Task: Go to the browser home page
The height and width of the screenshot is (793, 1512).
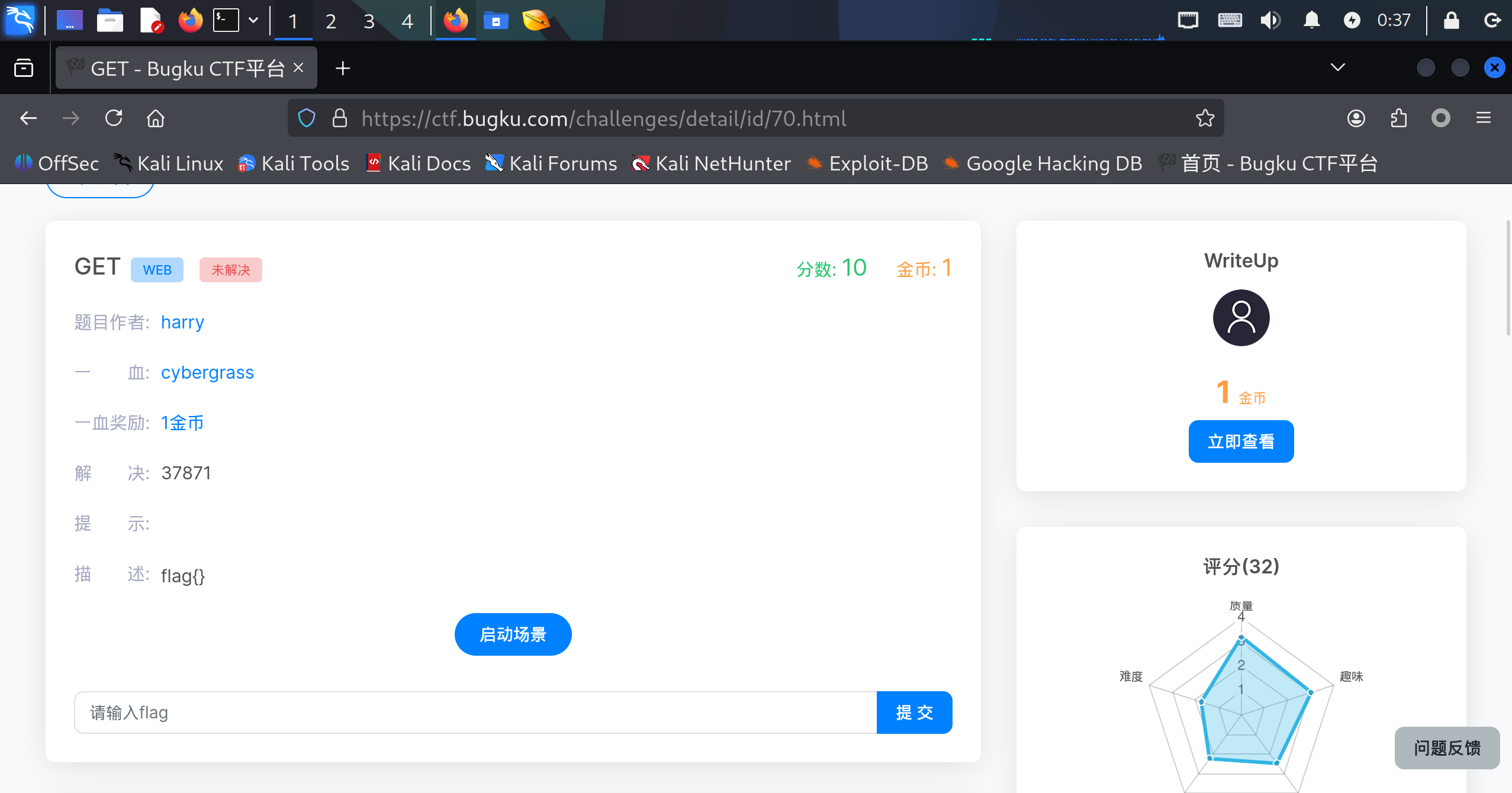Action: 156,118
